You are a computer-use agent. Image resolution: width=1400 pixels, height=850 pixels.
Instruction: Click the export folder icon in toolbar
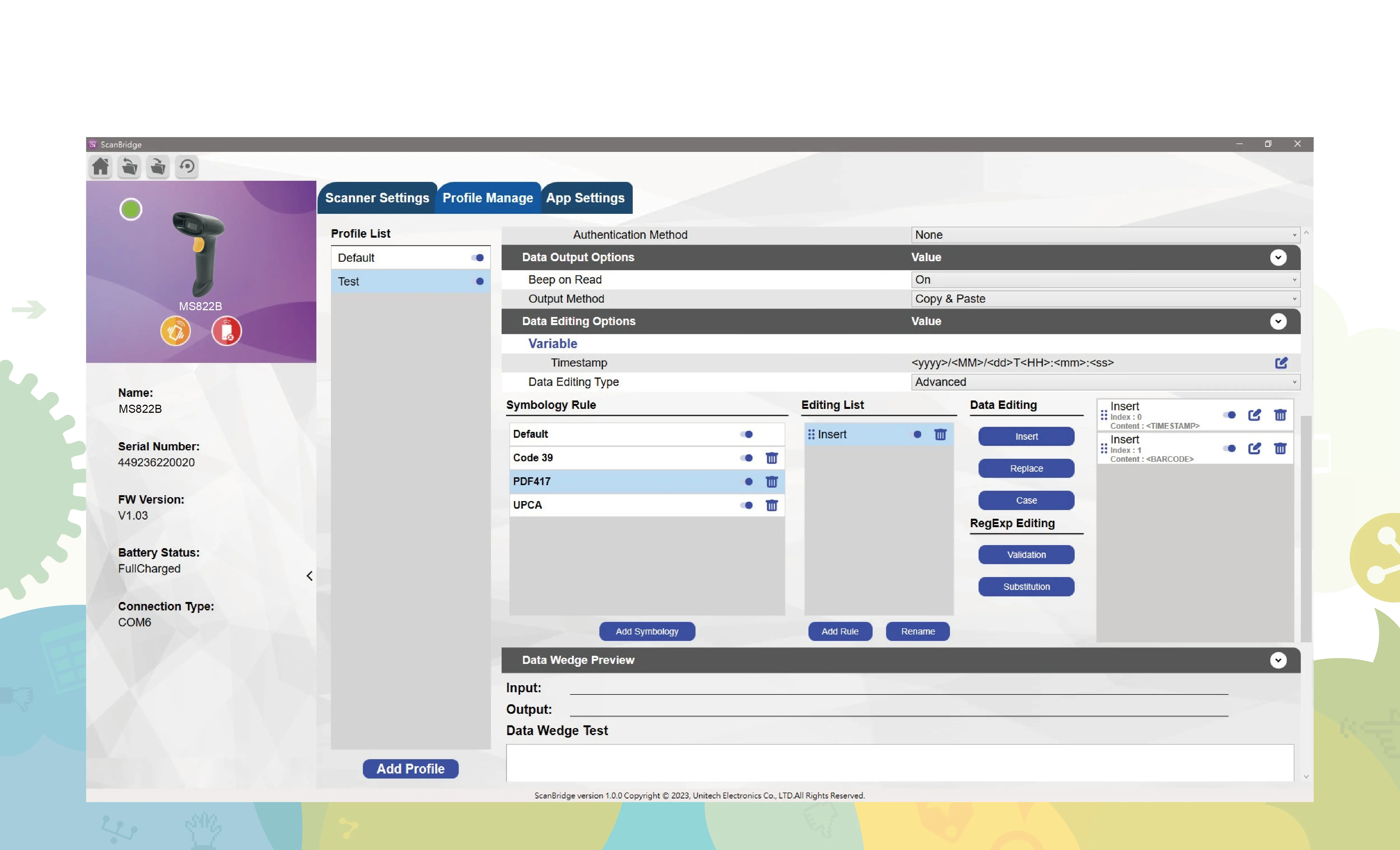(x=158, y=166)
